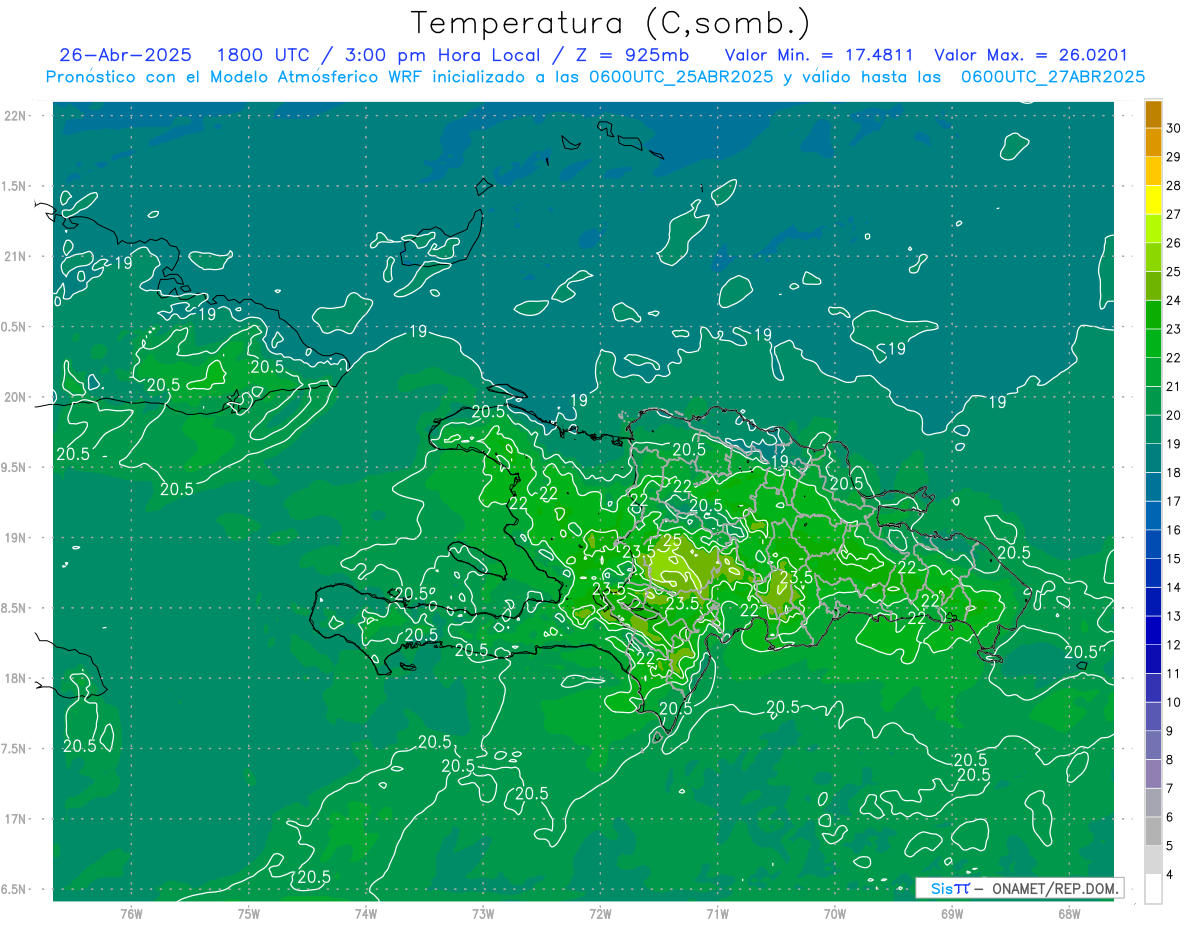Click the "25" contour label on the map
Screen dimensions: 1200x927
click(673, 541)
